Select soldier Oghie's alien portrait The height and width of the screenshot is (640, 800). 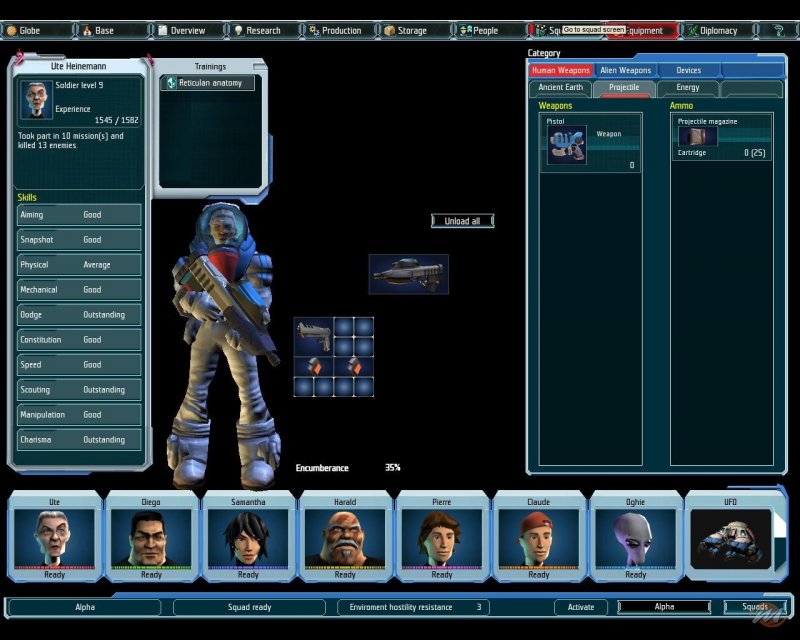coord(635,538)
